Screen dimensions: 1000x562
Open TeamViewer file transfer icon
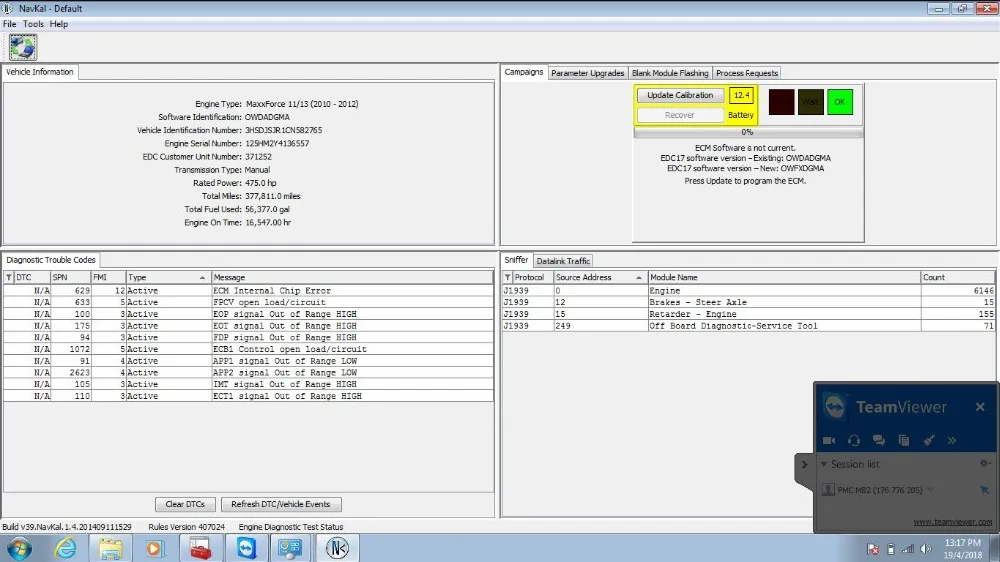pyautogui.click(x=903, y=440)
